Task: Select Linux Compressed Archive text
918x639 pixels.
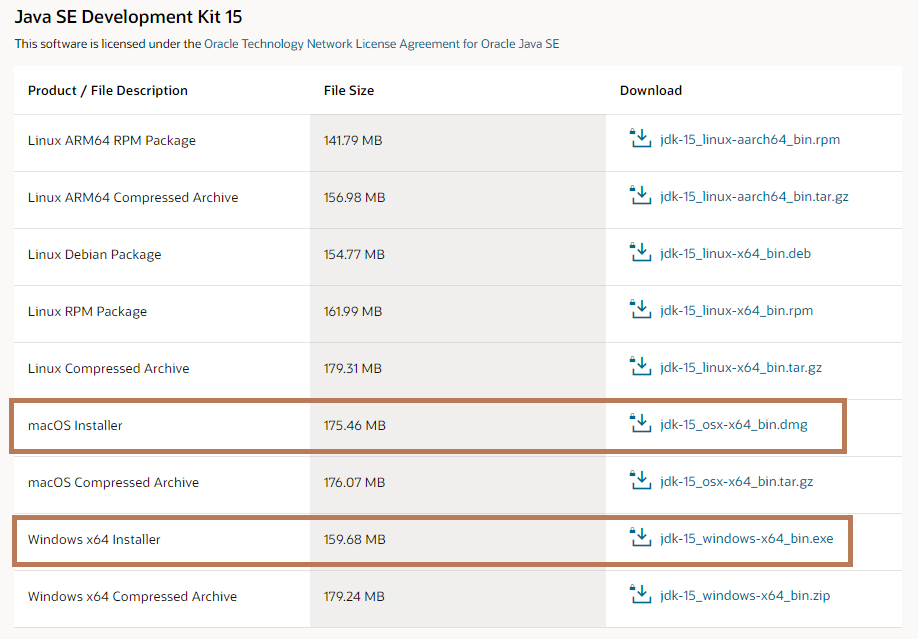Action: (108, 368)
